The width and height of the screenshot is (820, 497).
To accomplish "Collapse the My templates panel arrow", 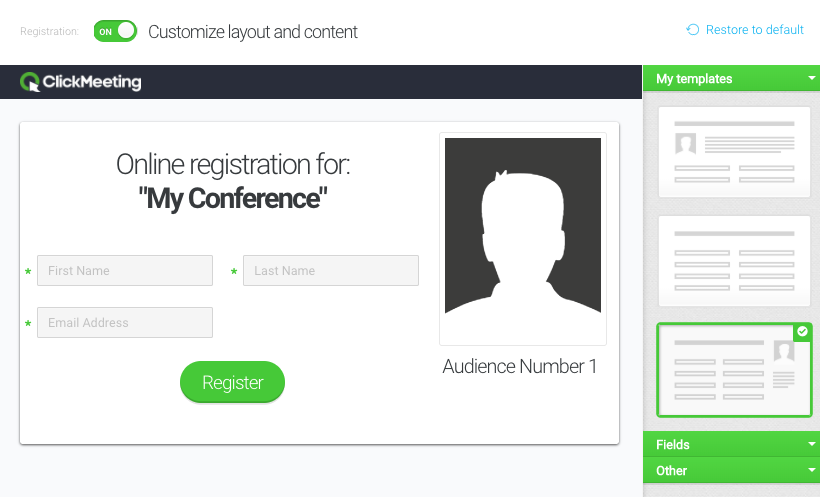I will coord(812,78).
